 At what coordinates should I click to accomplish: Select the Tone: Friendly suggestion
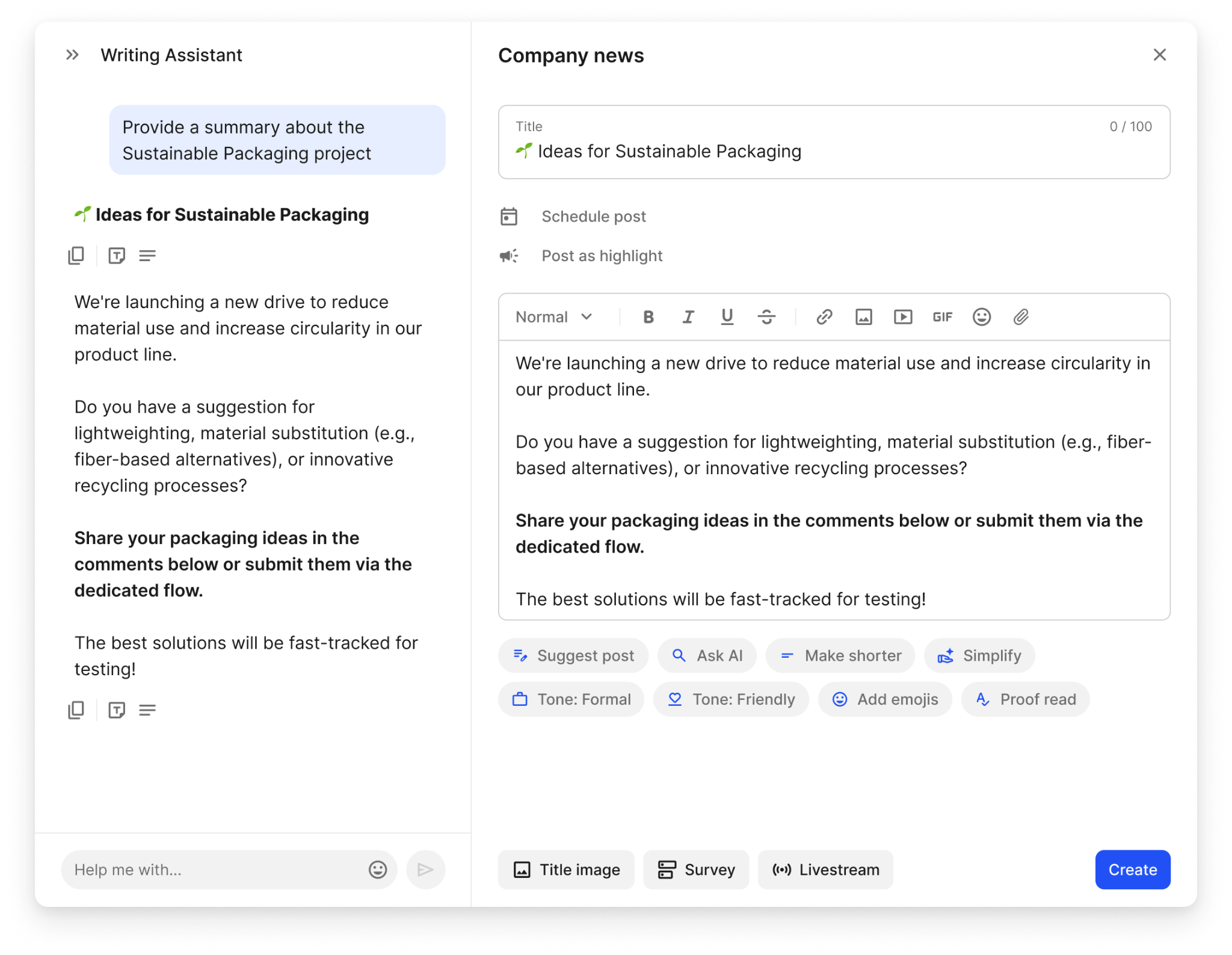(730, 699)
